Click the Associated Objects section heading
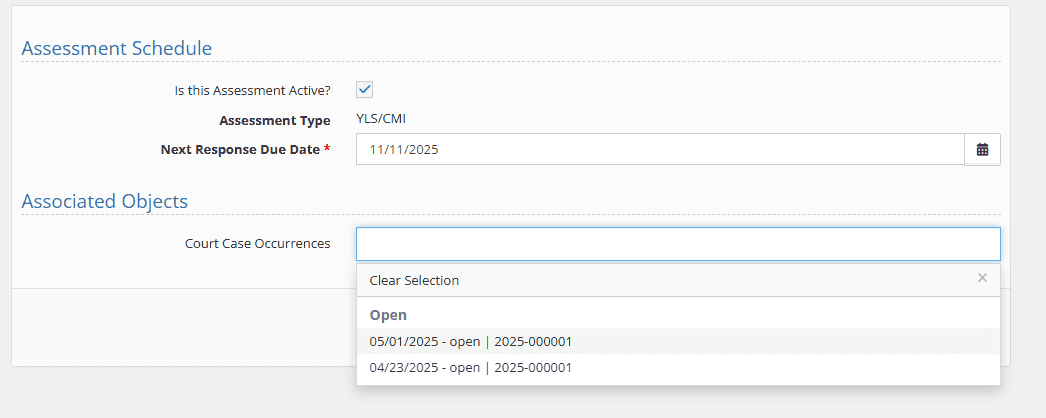This screenshot has width=1046, height=418. point(104,201)
